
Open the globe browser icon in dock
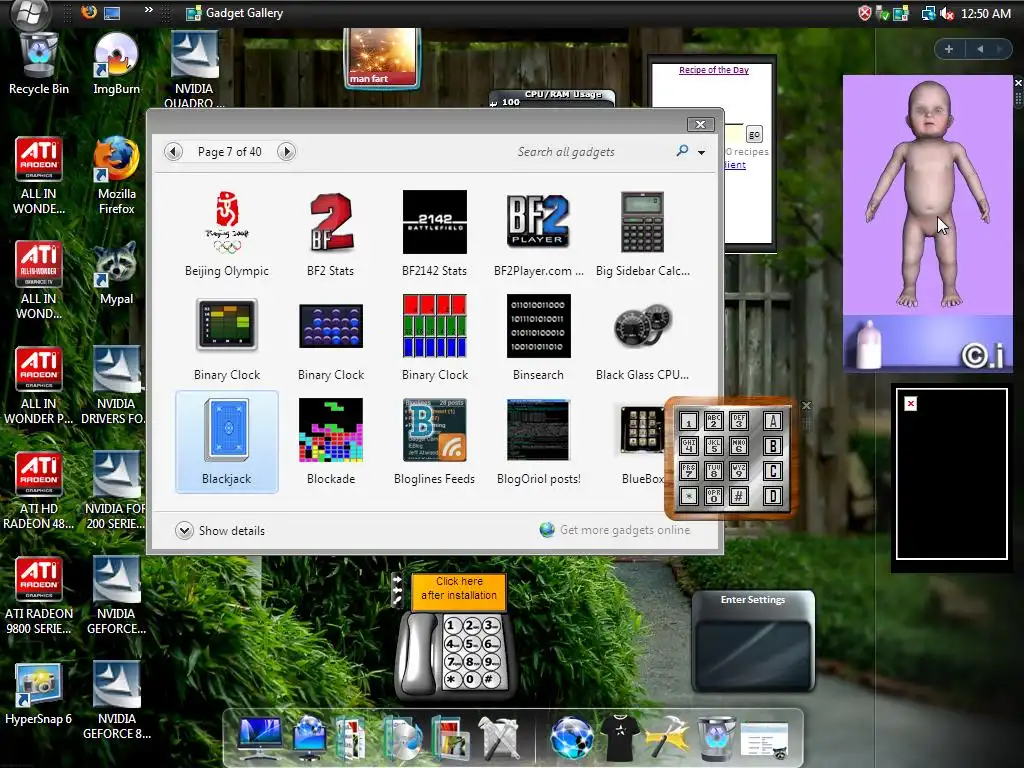point(572,738)
